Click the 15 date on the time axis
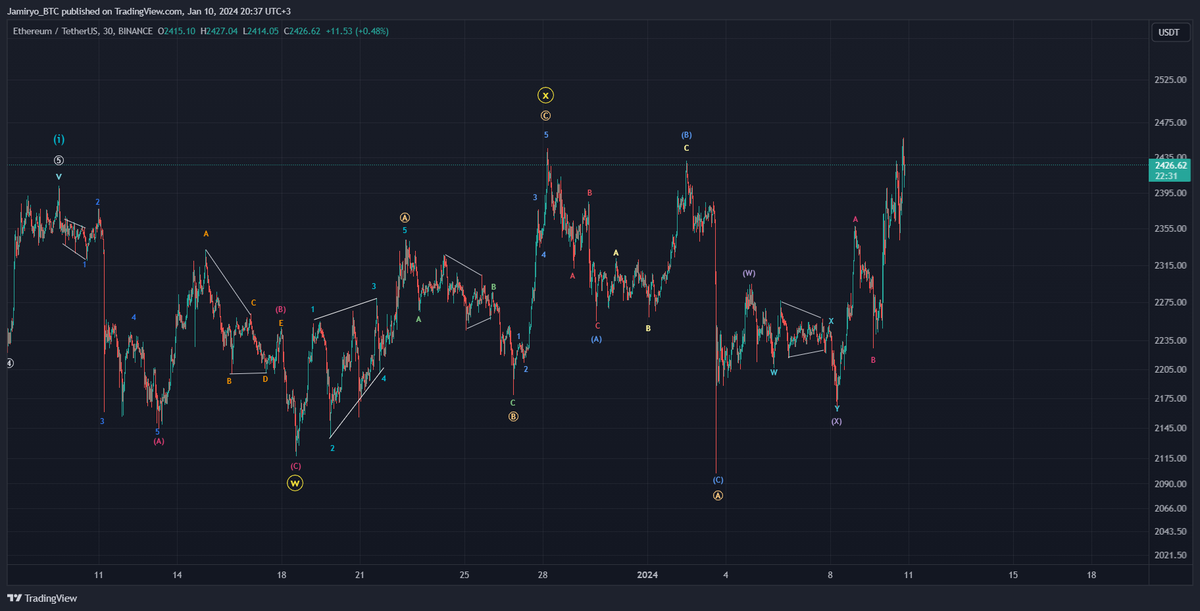The image size is (1200, 611). [x=1013, y=575]
